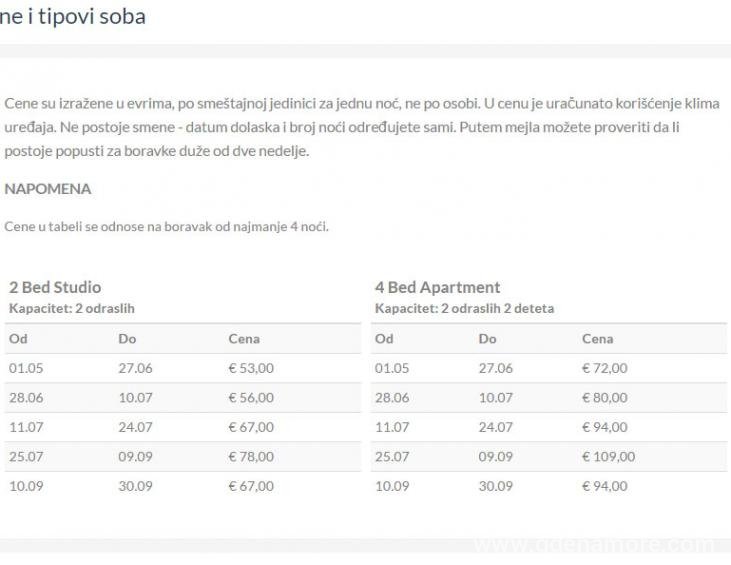Click 'Kapacitet: 2 odraslih' under 2 Bed Studio
The width and height of the screenshot is (731, 565).
point(71,308)
